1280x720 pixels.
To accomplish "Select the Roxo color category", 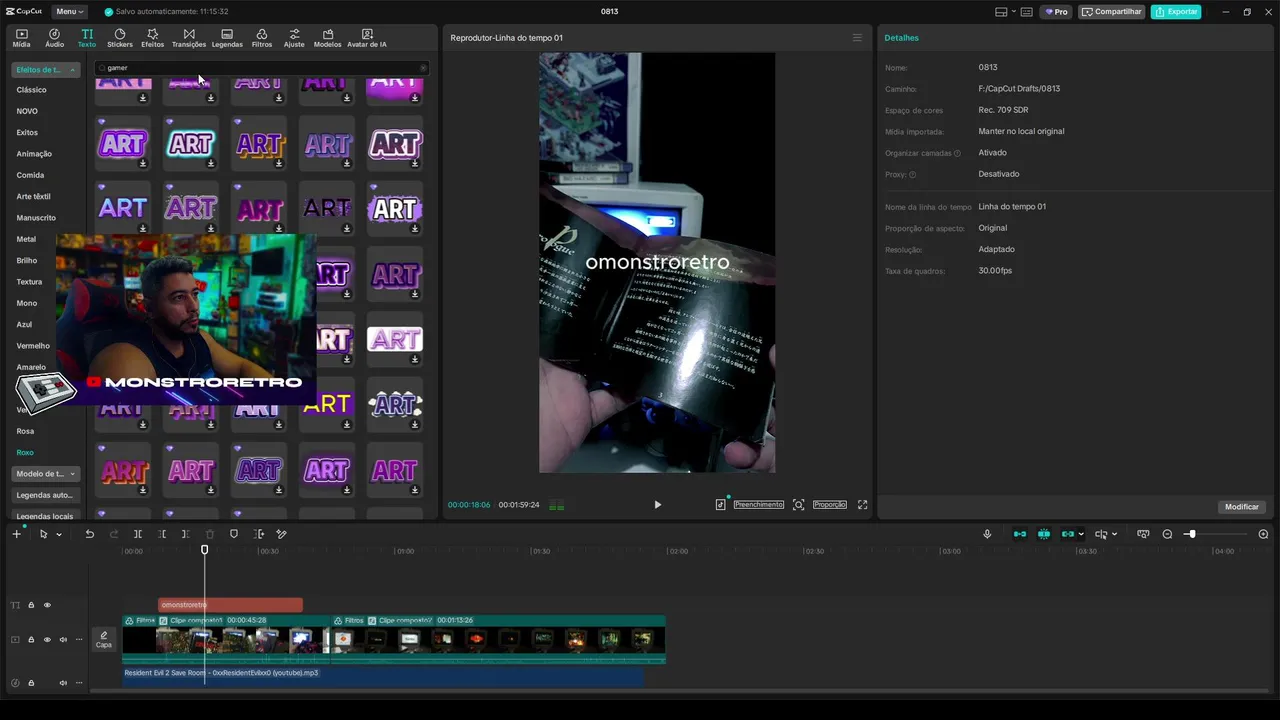I will point(25,453).
